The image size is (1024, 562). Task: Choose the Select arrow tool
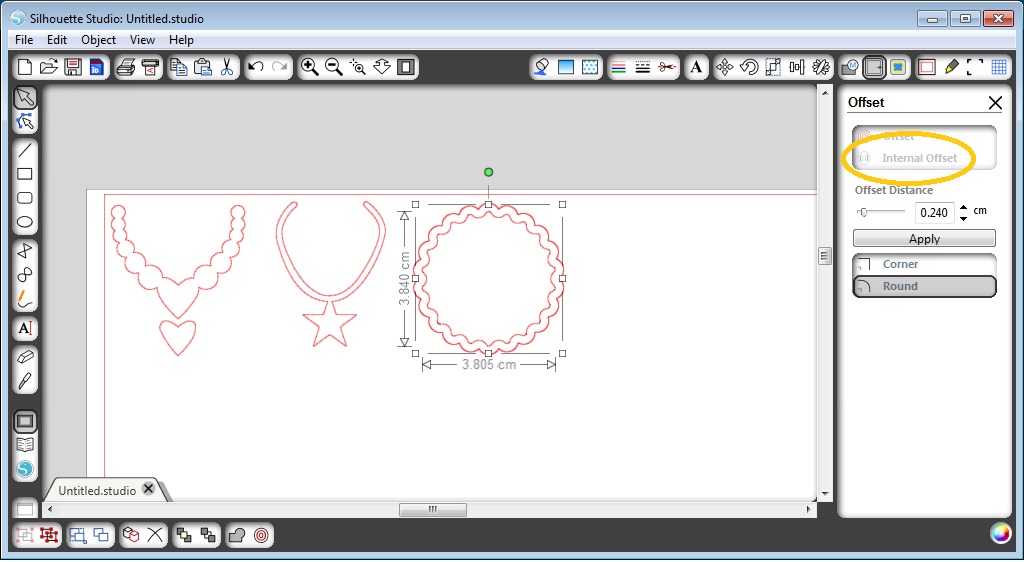point(25,98)
